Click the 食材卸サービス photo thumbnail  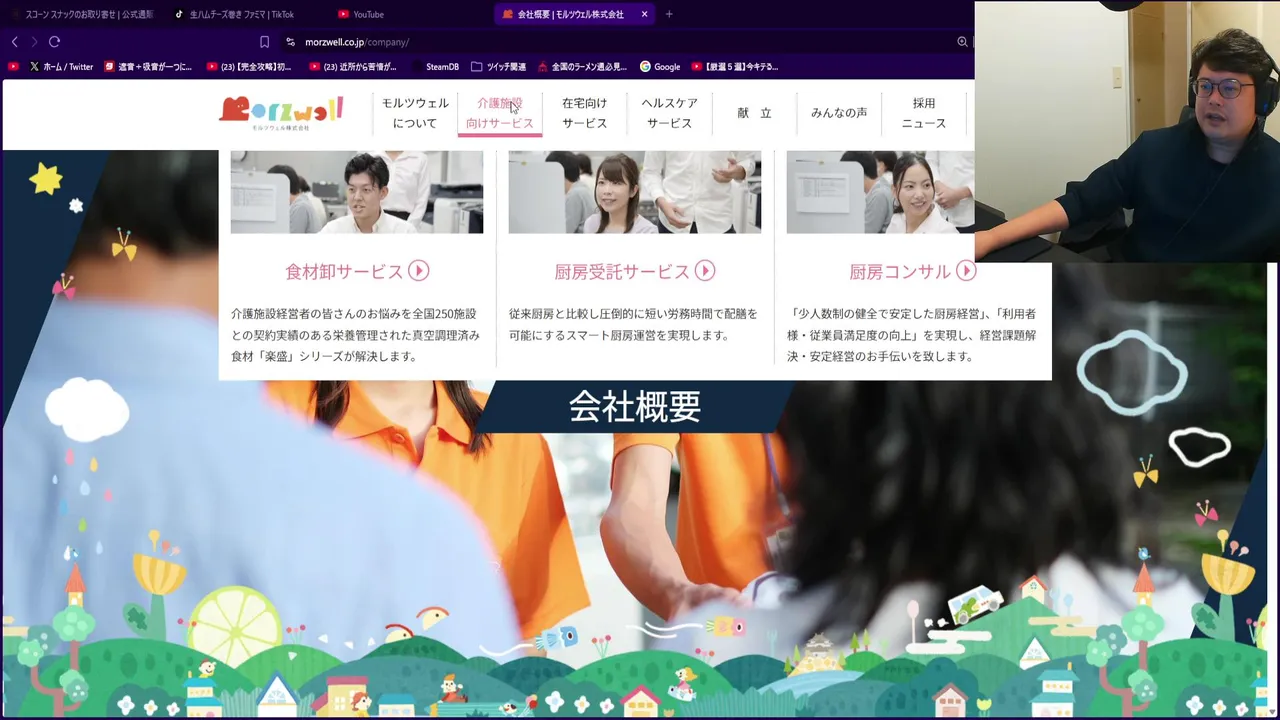point(357,192)
